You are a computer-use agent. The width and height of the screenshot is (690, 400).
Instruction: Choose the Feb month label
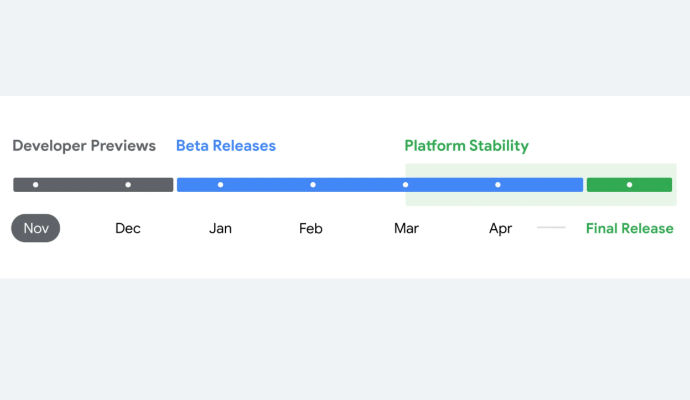coord(311,228)
